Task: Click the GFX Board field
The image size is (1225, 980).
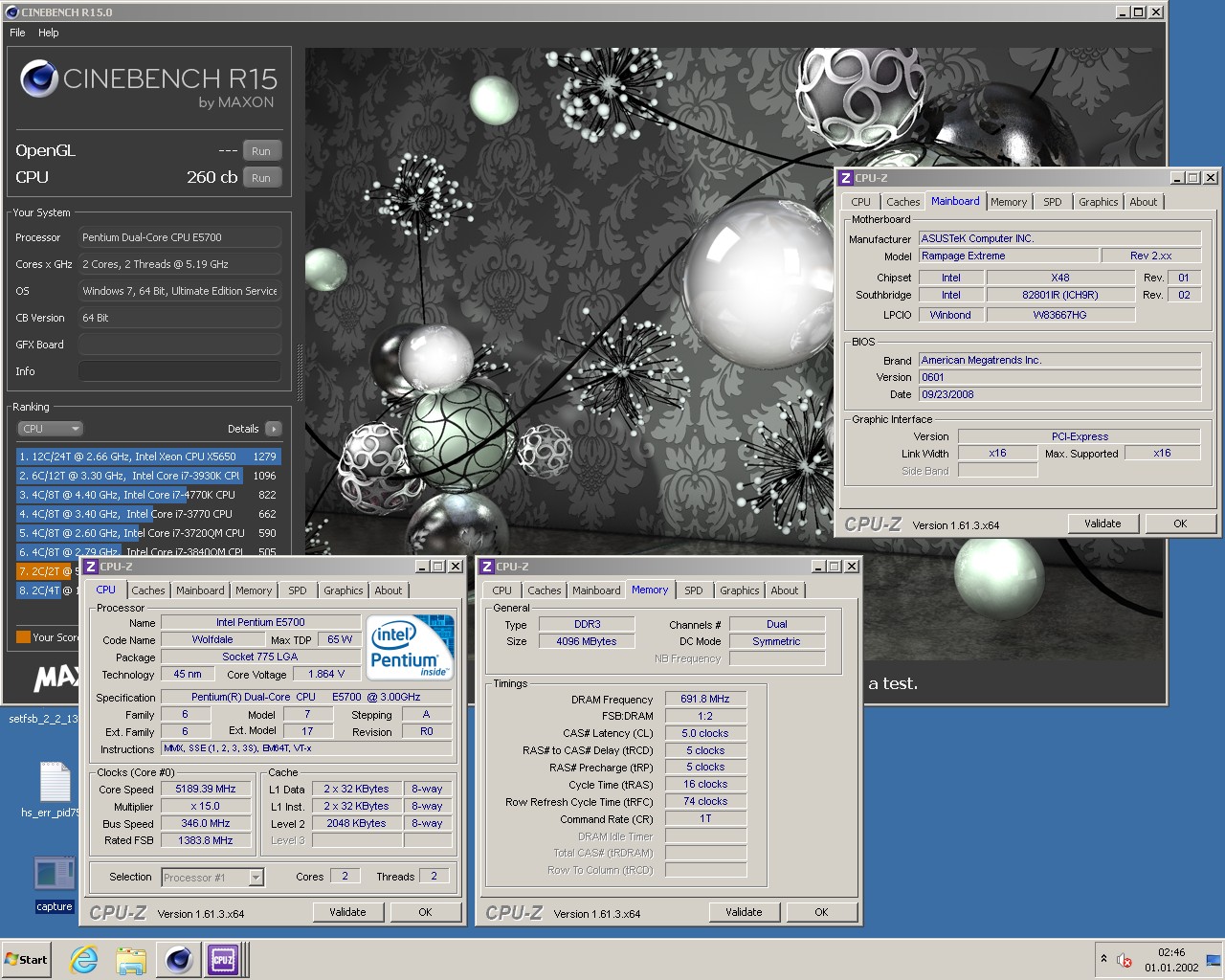Action: click(x=180, y=345)
